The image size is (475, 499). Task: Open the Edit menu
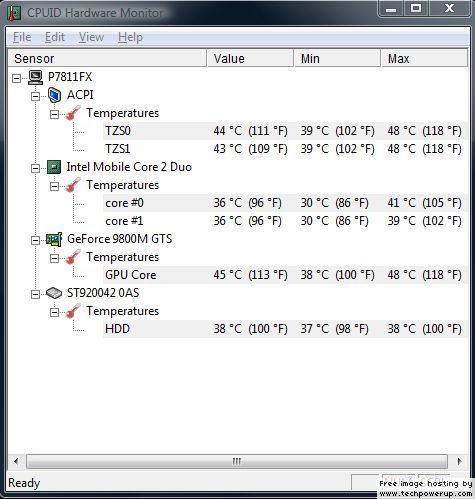(55, 37)
